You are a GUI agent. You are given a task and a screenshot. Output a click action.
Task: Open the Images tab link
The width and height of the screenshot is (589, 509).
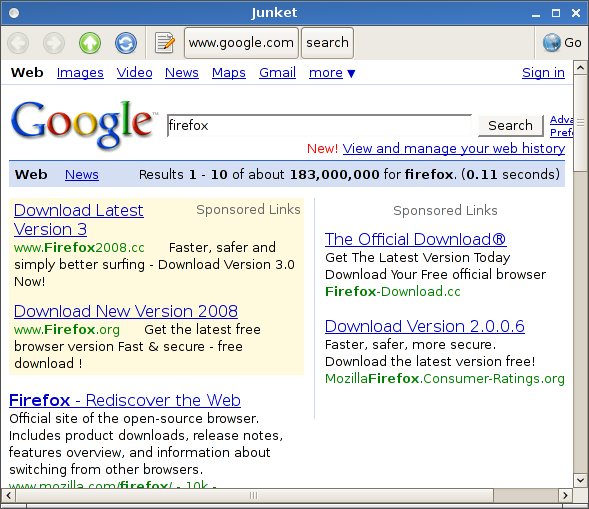point(80,72)
